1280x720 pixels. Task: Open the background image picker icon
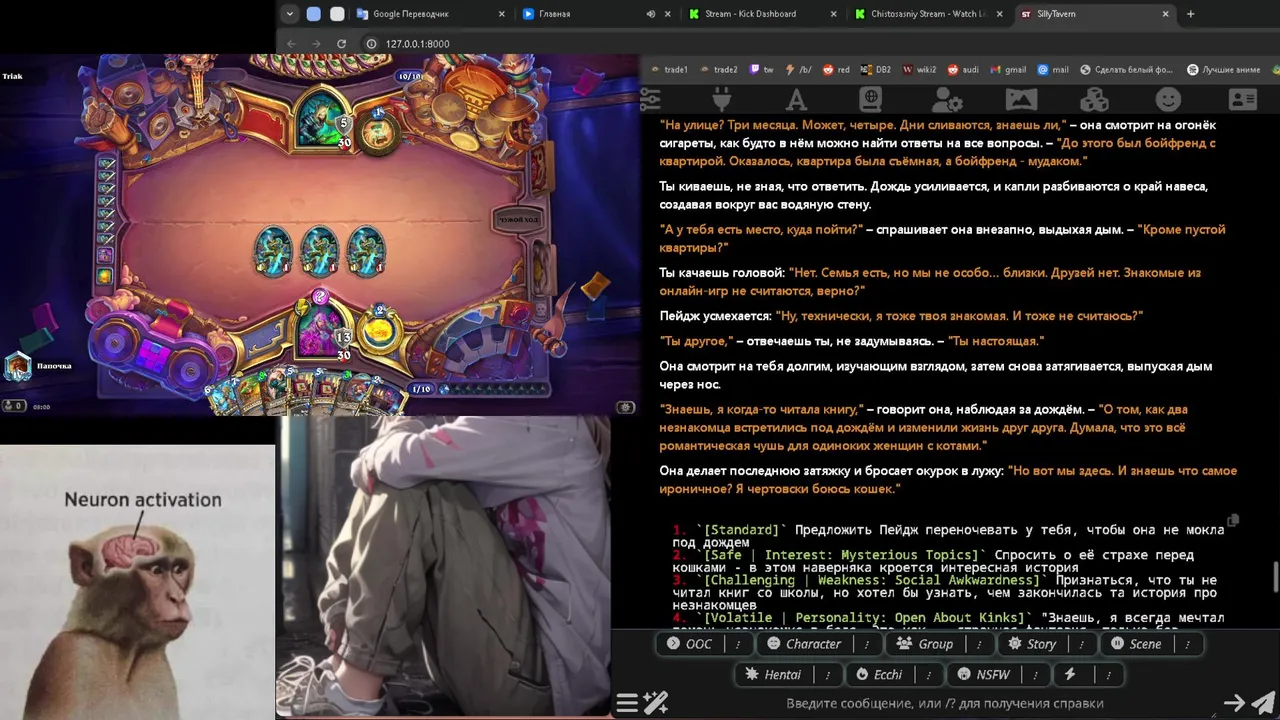pos(1021,99)
